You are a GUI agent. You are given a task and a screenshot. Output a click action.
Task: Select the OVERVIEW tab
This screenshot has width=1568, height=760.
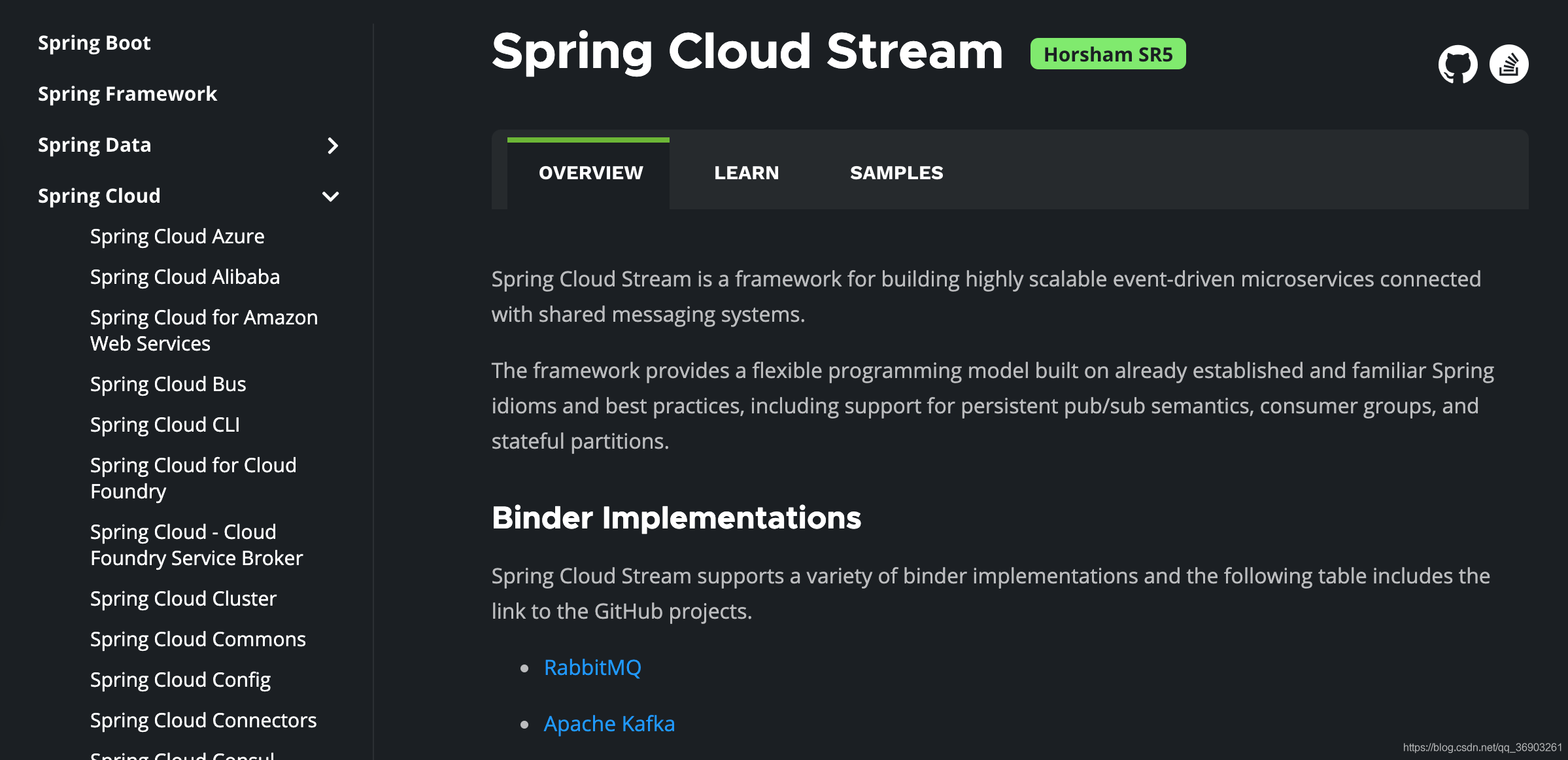(590, 173)
